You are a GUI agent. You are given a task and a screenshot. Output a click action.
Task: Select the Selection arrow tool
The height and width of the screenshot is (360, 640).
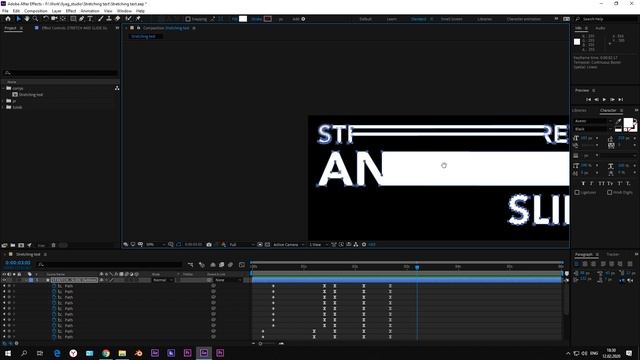point(18,19)
